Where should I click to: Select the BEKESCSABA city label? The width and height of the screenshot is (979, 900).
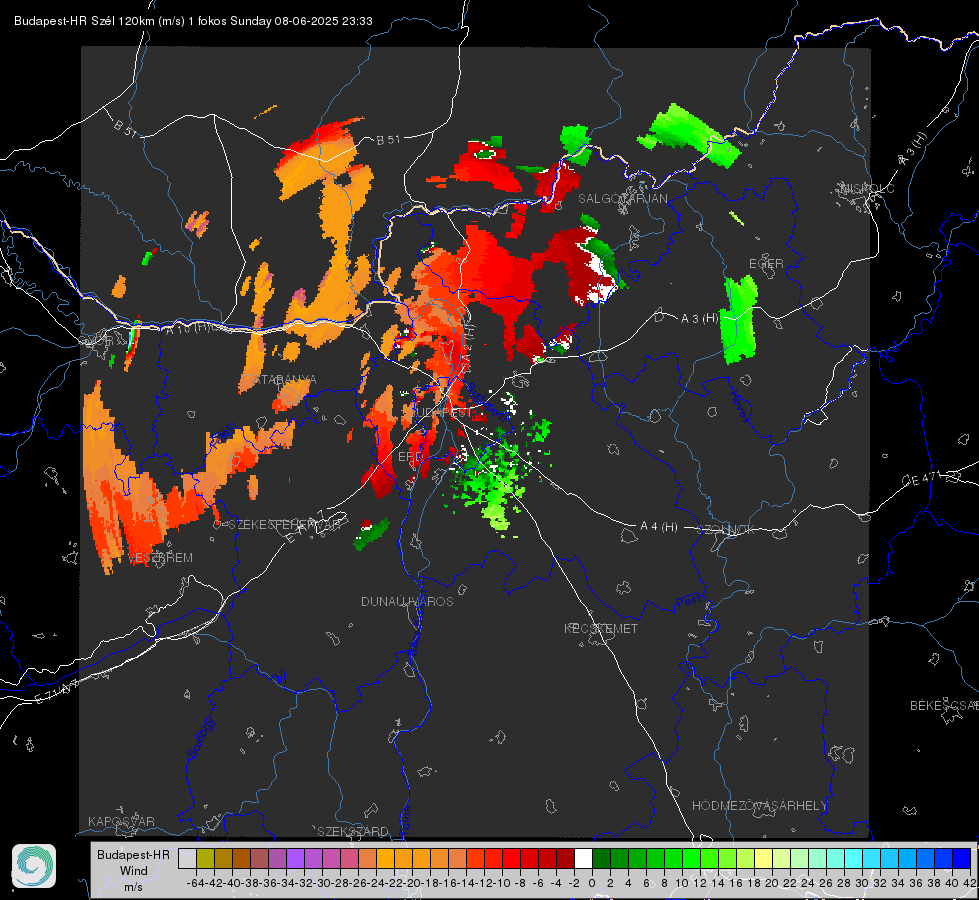pos(944,705)
